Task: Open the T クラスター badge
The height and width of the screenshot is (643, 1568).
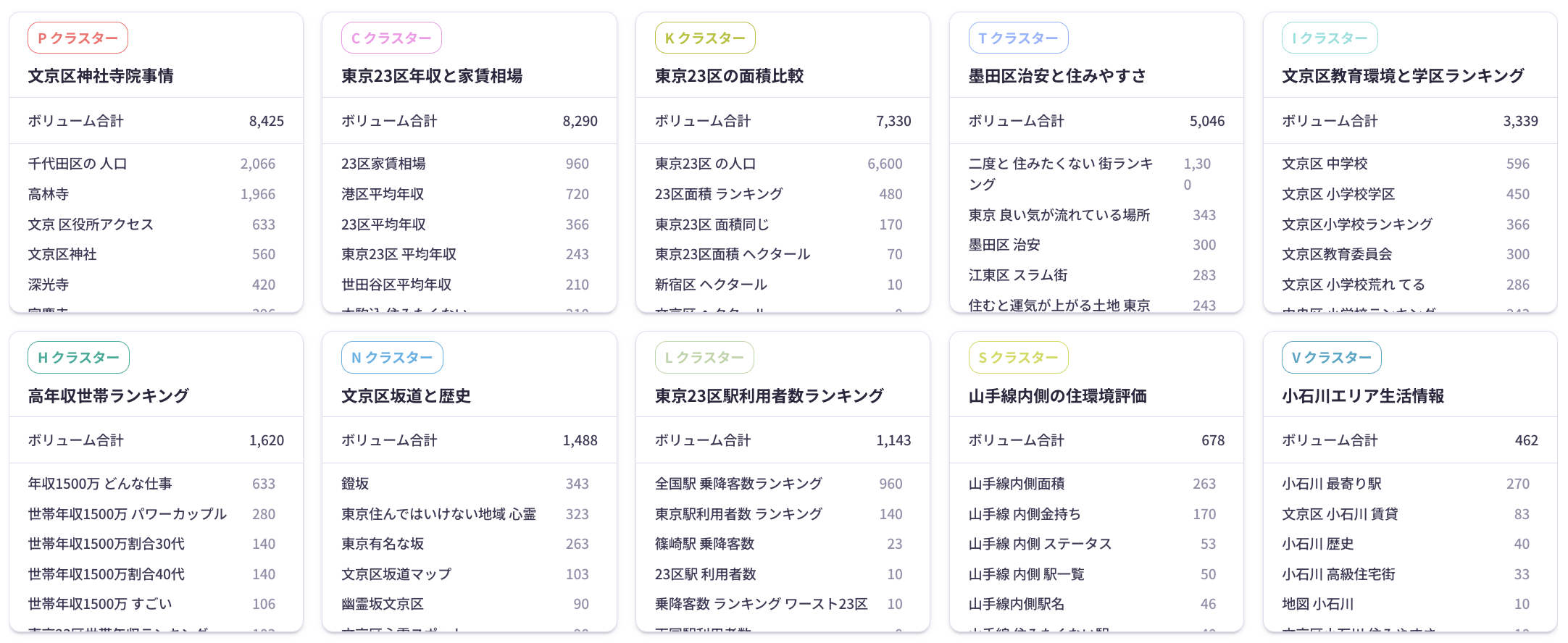Action: click(x=1018, y=38)
